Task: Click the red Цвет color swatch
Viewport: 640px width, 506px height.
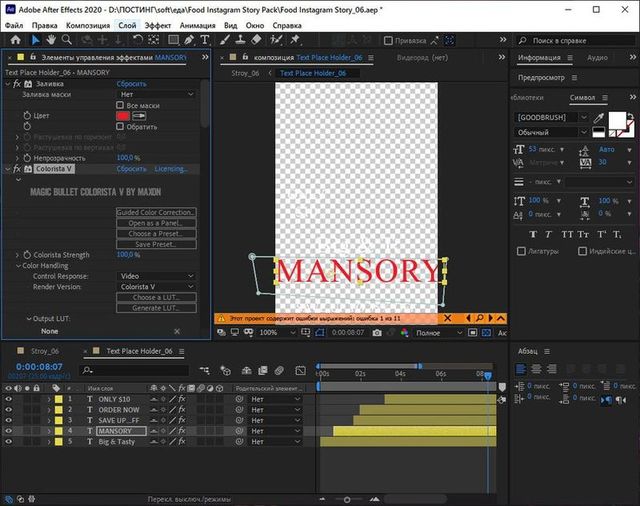Action: tap(123, 116)
